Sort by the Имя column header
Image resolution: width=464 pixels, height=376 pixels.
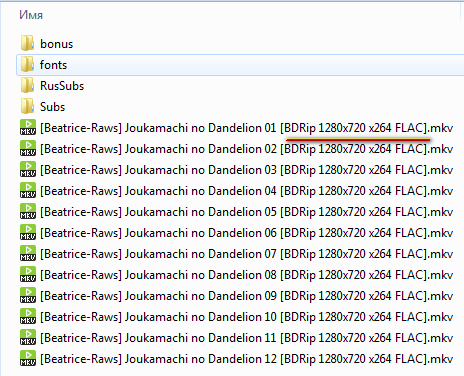31,15
